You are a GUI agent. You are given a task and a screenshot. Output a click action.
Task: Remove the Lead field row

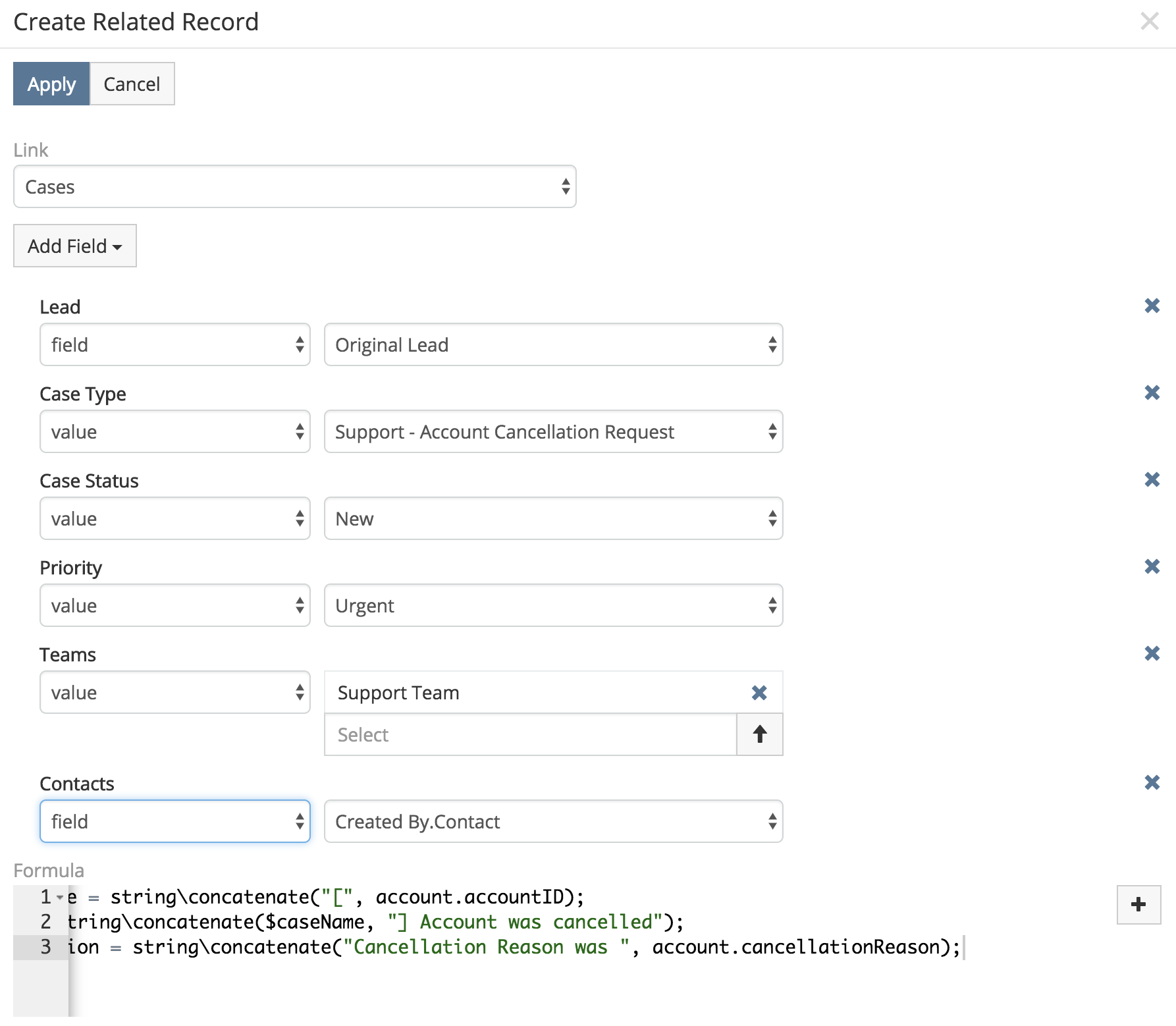point(1152,306)
